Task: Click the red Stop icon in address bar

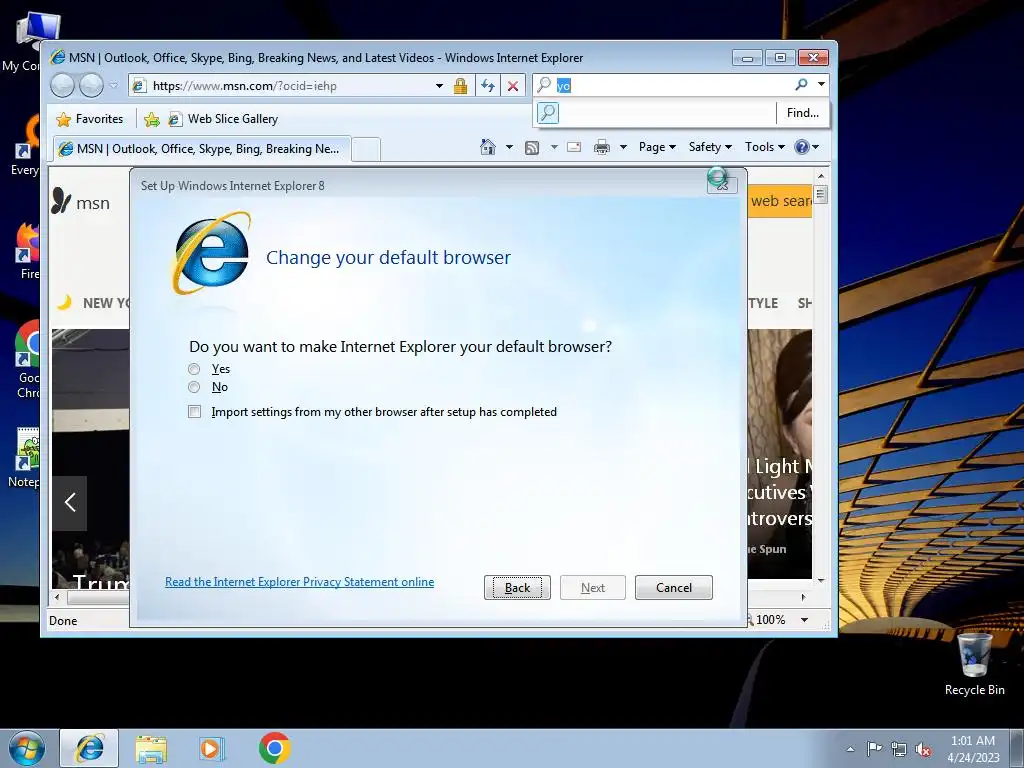Action: click(x=513, y=86)
